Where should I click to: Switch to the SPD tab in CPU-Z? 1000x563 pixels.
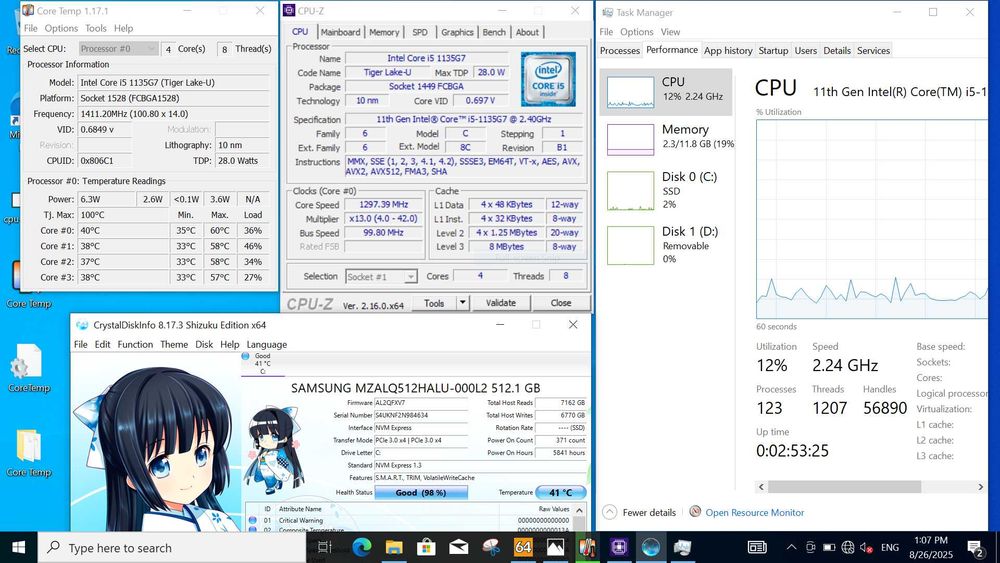click(420, 33)
